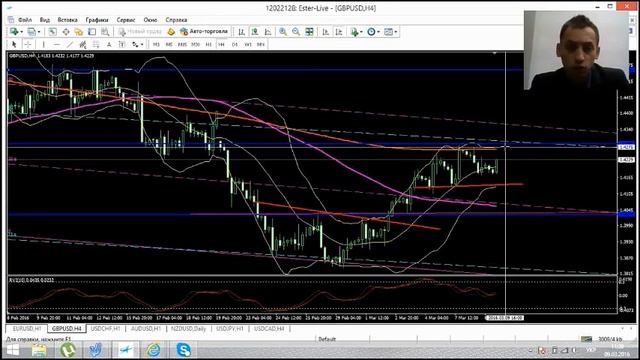Open Internet Explorer from the taskbar

pos(154,350)
